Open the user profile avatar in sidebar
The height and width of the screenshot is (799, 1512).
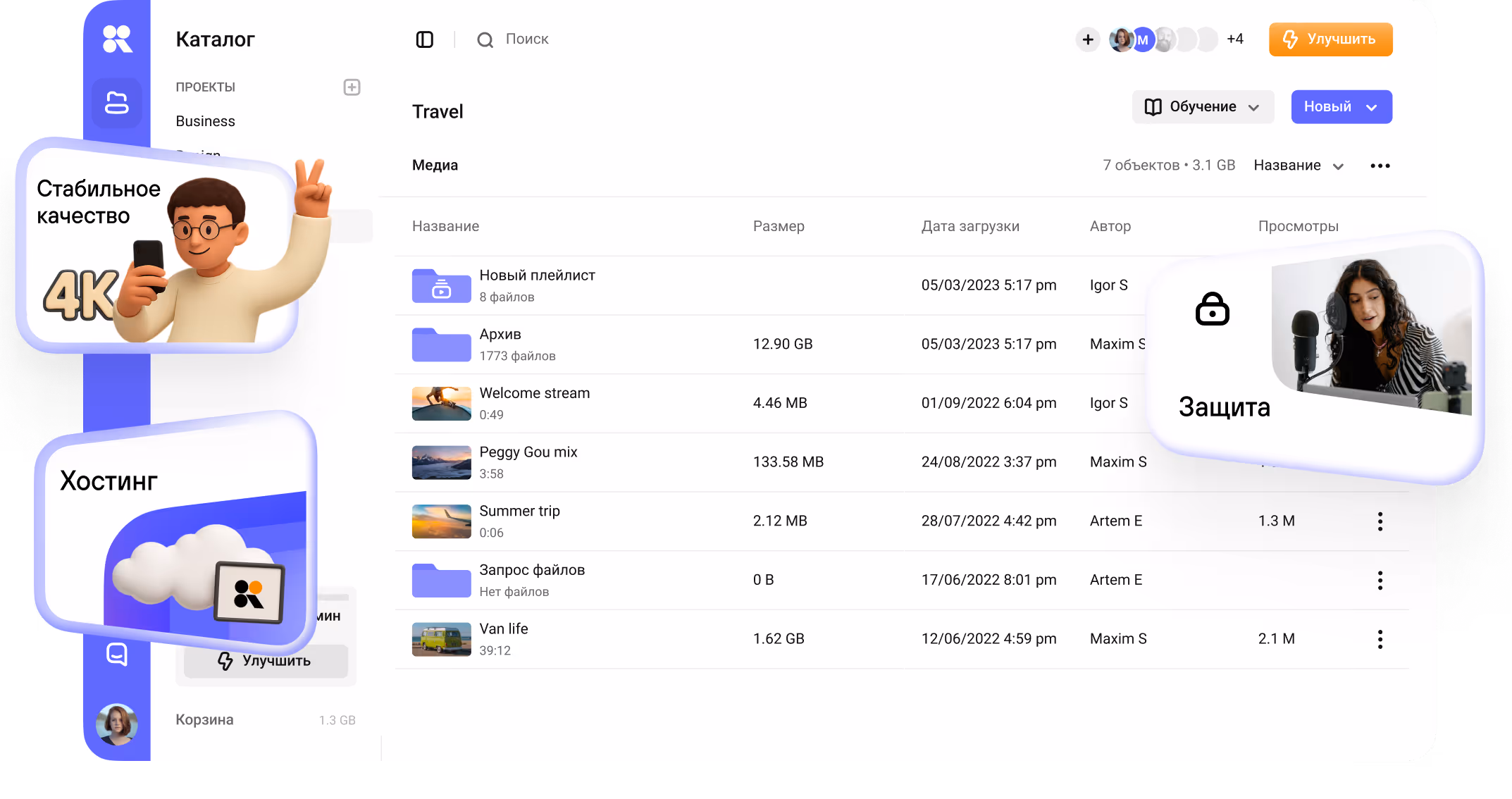(117, 724)
